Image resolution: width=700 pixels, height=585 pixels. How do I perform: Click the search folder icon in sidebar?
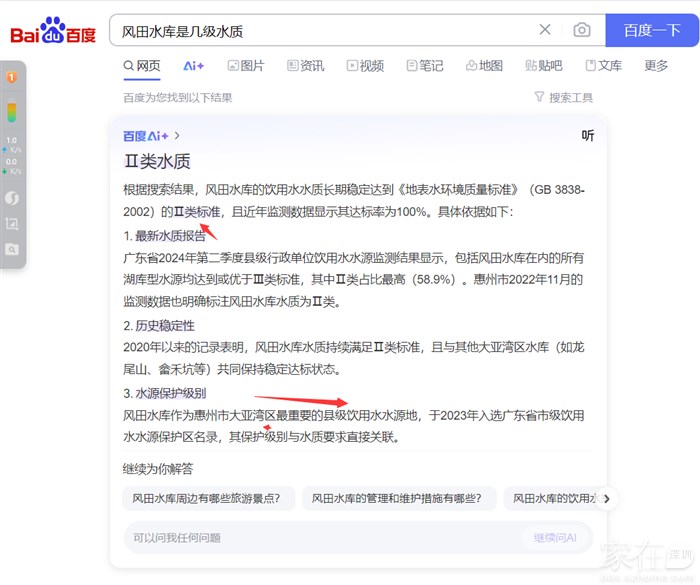(x=12, y=249)
